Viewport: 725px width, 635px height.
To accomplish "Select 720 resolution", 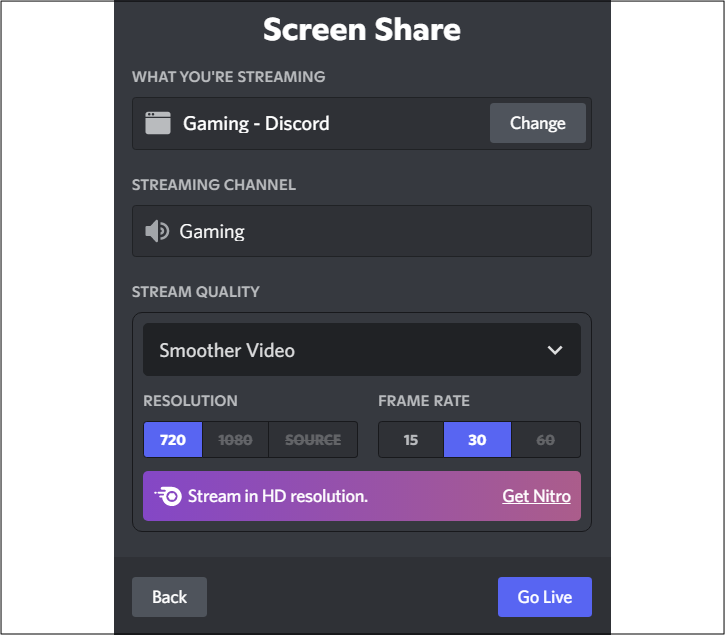I will [x=173, y=439].
